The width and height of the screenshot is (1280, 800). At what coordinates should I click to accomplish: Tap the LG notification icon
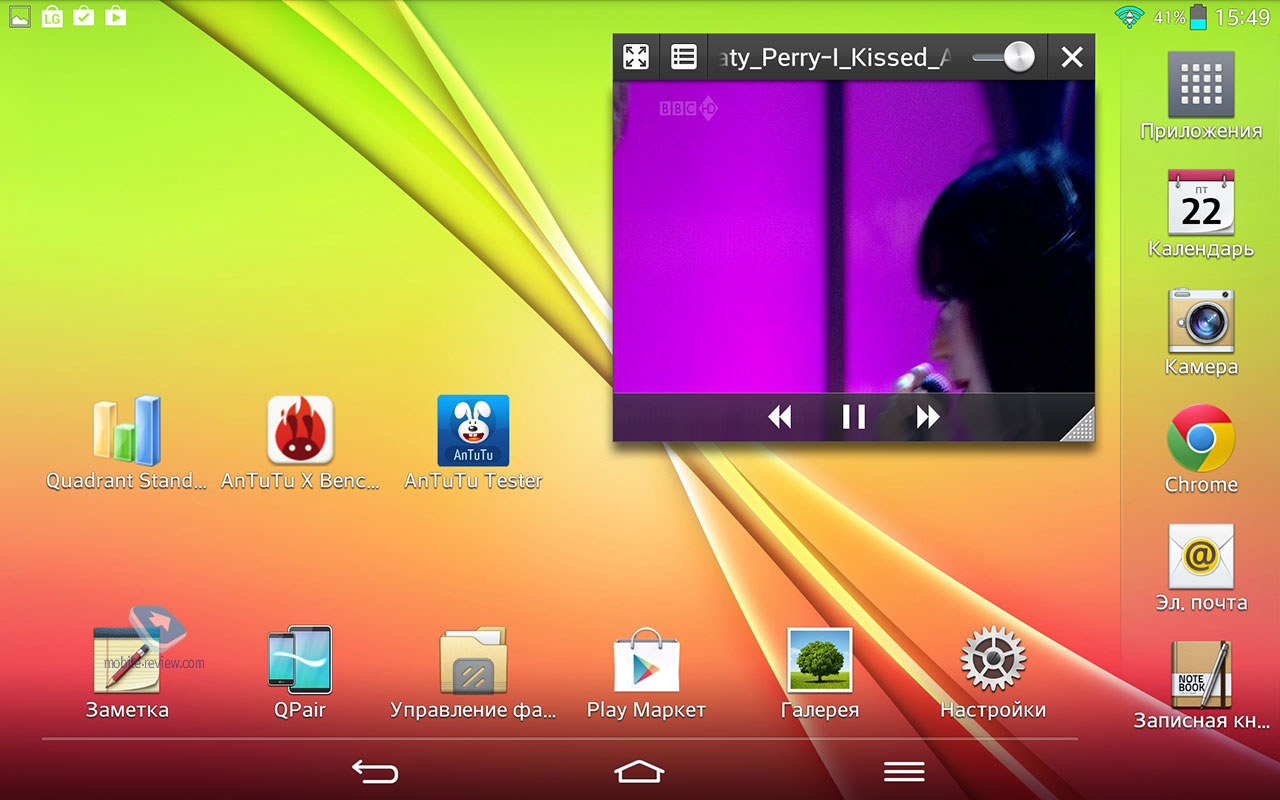52,16
